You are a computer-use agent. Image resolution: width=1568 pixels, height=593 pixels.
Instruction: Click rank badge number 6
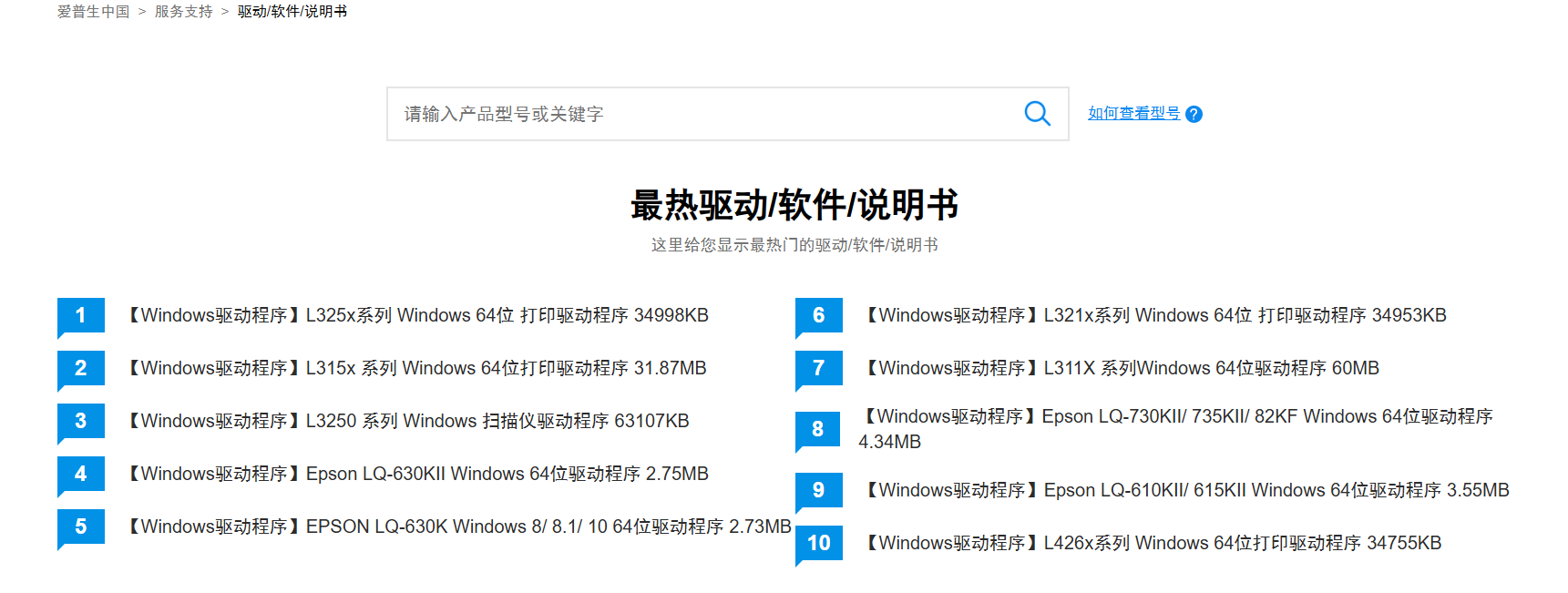[x=819, y=316]
